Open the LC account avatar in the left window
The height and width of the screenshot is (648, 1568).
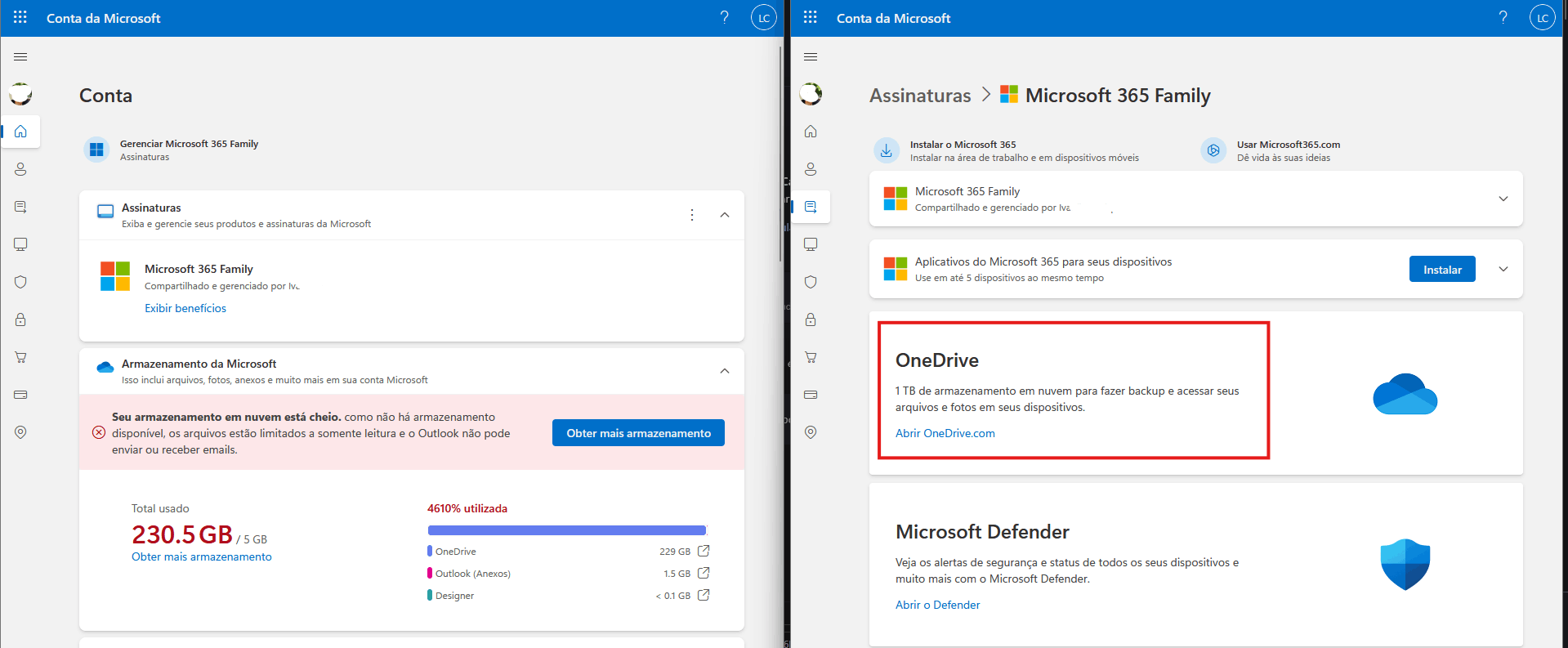(x=764, y=17)
